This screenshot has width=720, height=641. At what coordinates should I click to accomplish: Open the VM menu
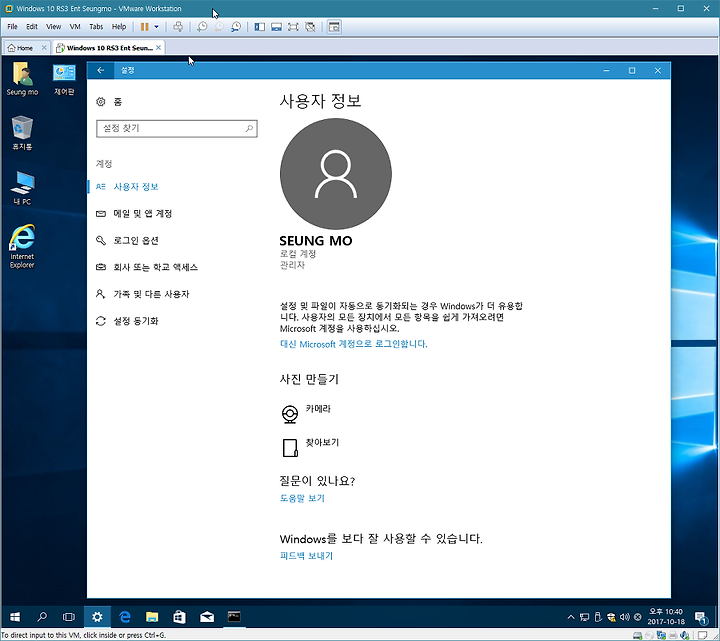(x=75, y=27)
